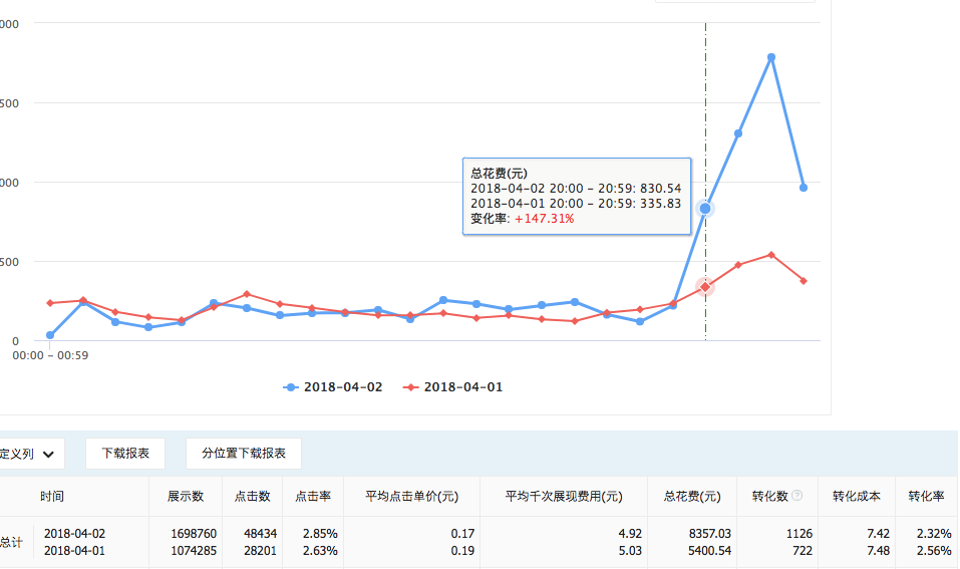Click the 分位置下载报表 button
The image size is (960, 569).
pos(243,454)
